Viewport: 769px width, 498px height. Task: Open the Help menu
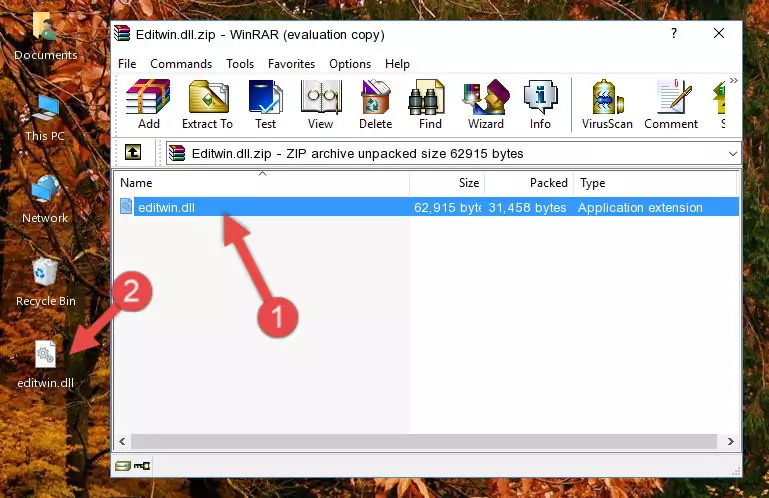coord(397,64)
